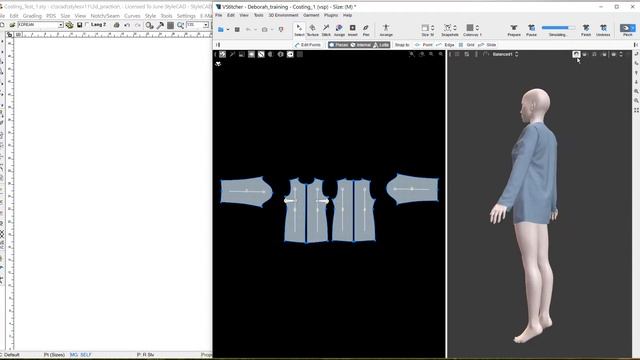Select the left sleeve pattern piece

point(246,191)
